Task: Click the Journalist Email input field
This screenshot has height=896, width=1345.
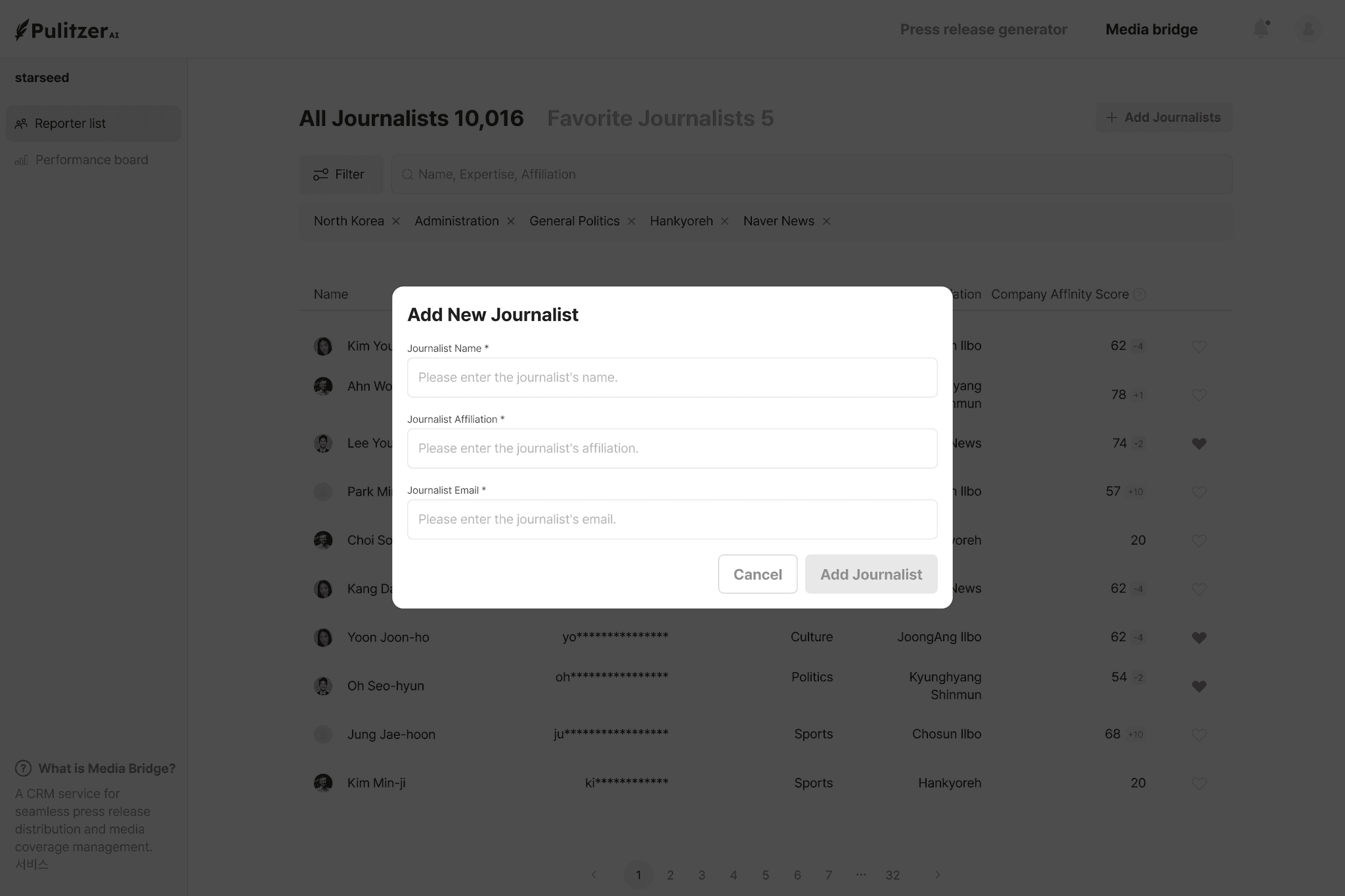Action: pyautogui.click(x=672, y=519)
